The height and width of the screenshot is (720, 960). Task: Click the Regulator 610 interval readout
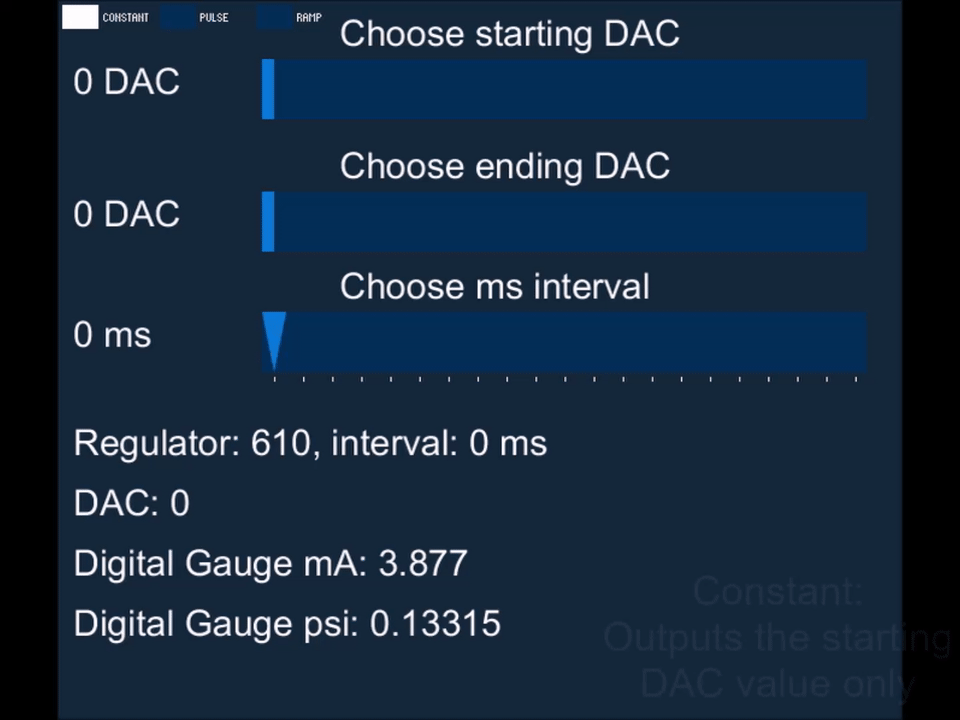(x=310, y=443)
